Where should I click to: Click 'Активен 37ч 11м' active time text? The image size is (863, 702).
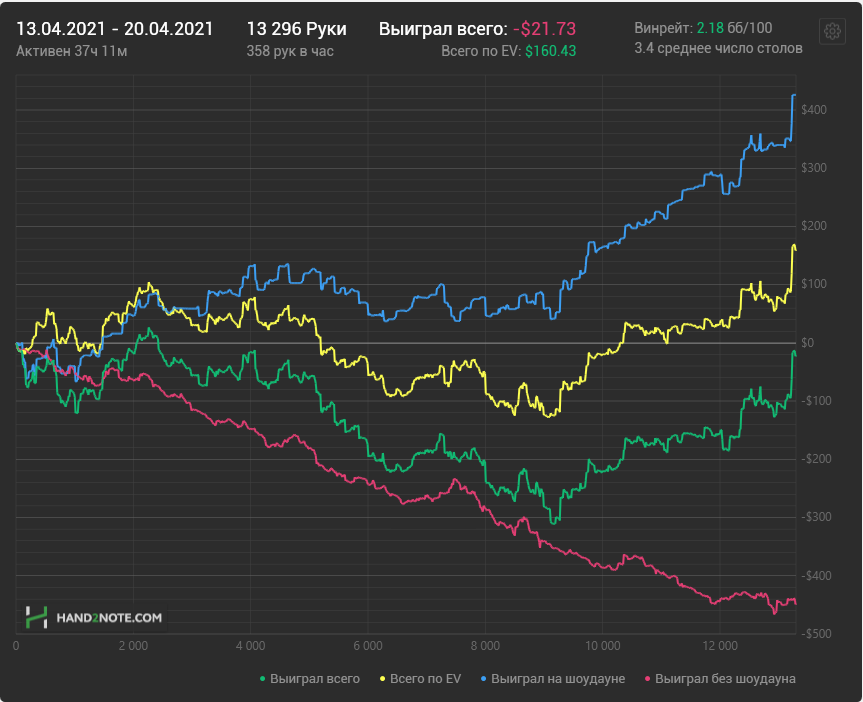pyautogui.click(x=72, y=51)
